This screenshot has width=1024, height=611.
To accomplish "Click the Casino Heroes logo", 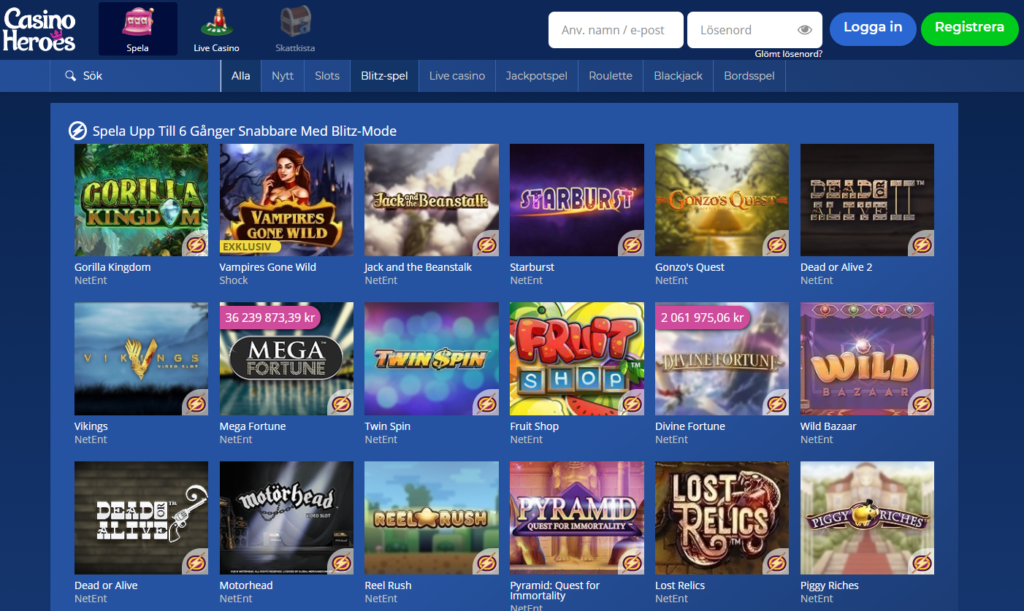I will click(39, 30).
